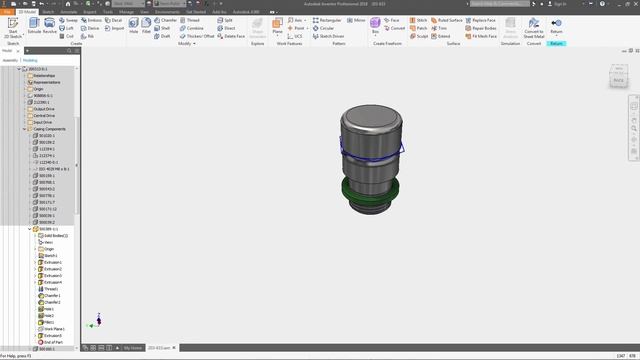
Task: Click the Combine tool
Action: tap(192, 28)
